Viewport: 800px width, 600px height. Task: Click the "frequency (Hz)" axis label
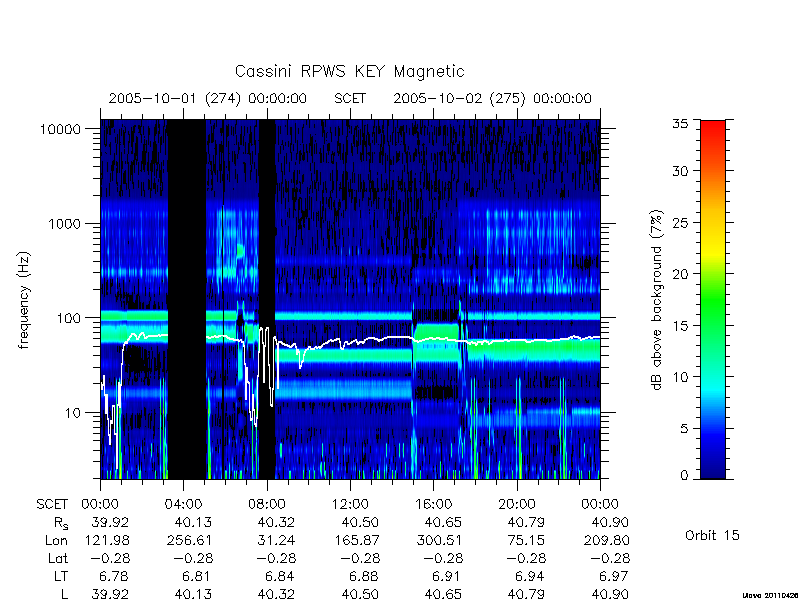pos(23,300)
